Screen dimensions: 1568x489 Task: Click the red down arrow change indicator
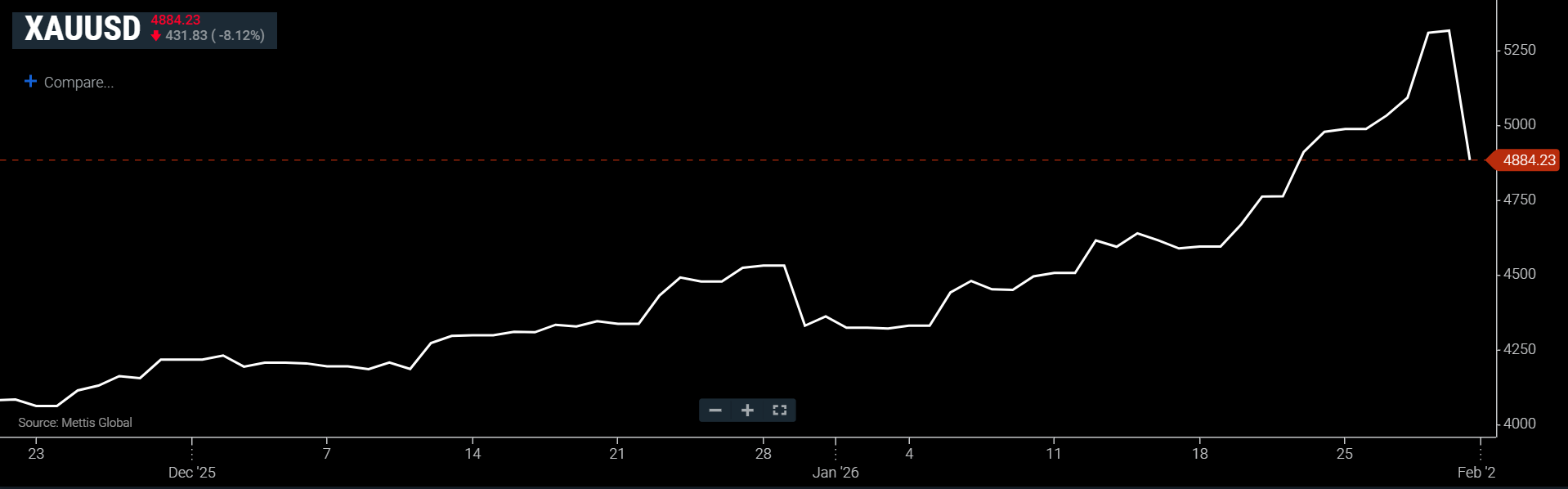pyautogui.click(x=156, y=36)
